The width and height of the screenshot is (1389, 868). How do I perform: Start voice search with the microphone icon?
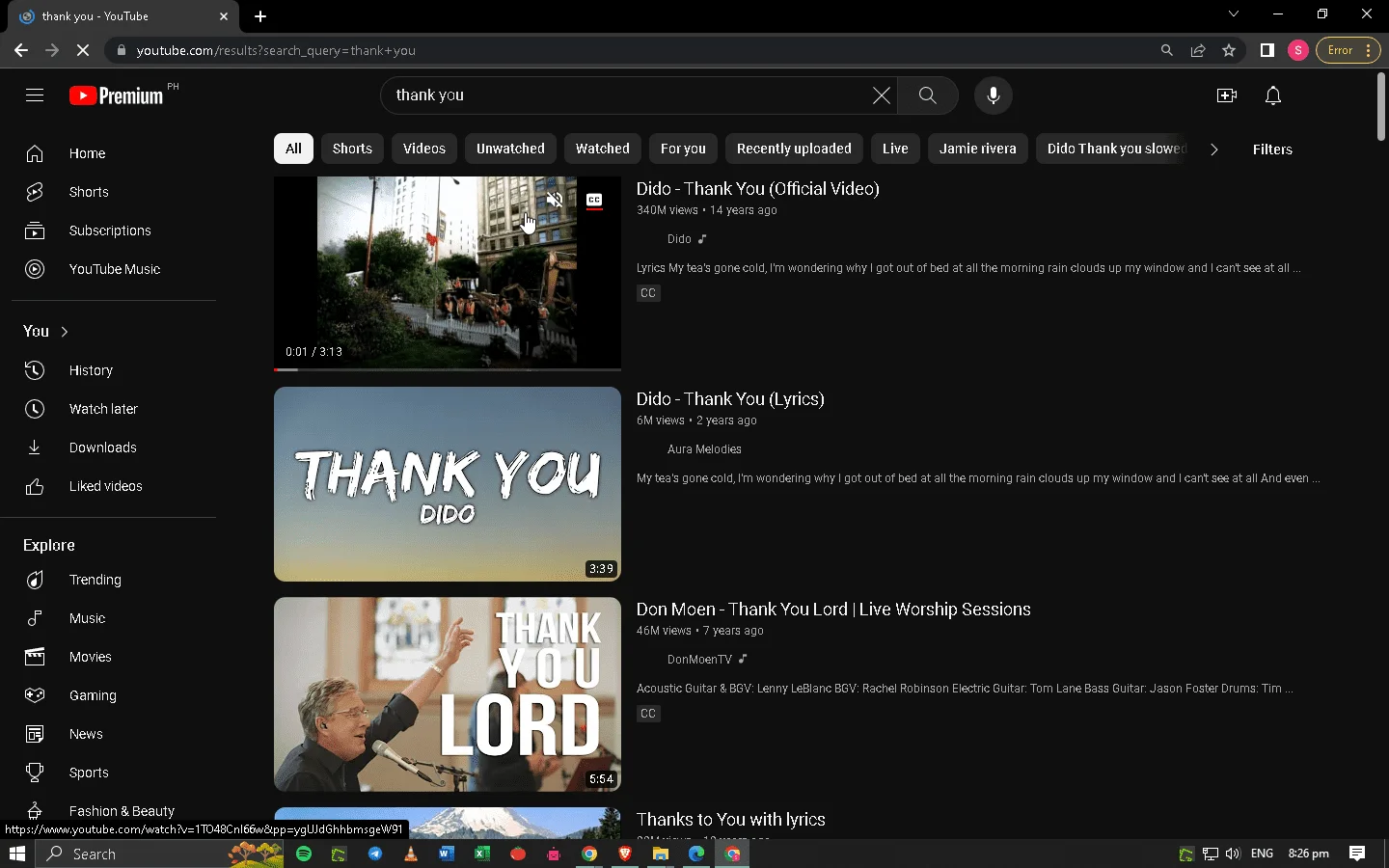(994, 95)
